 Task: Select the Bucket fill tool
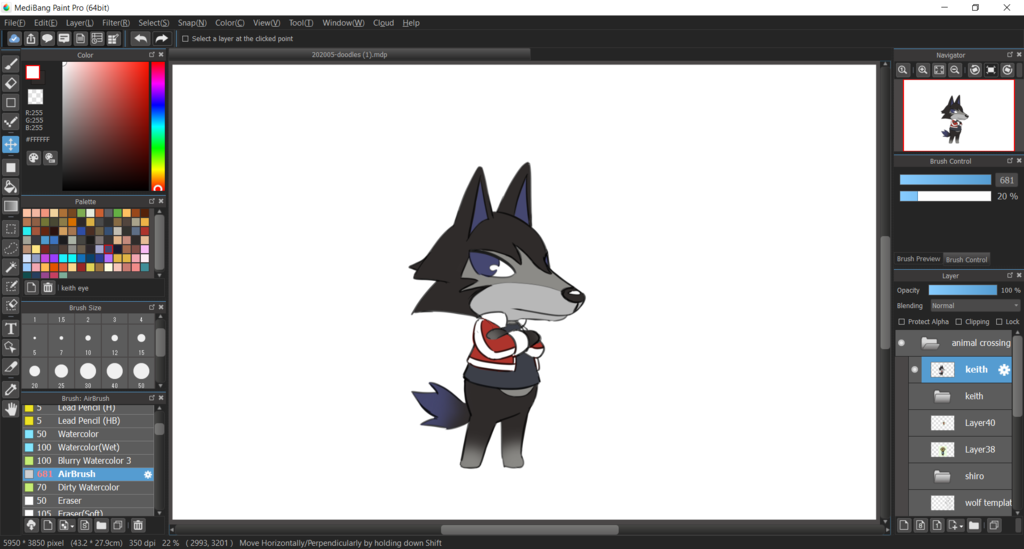pos(11,187)
